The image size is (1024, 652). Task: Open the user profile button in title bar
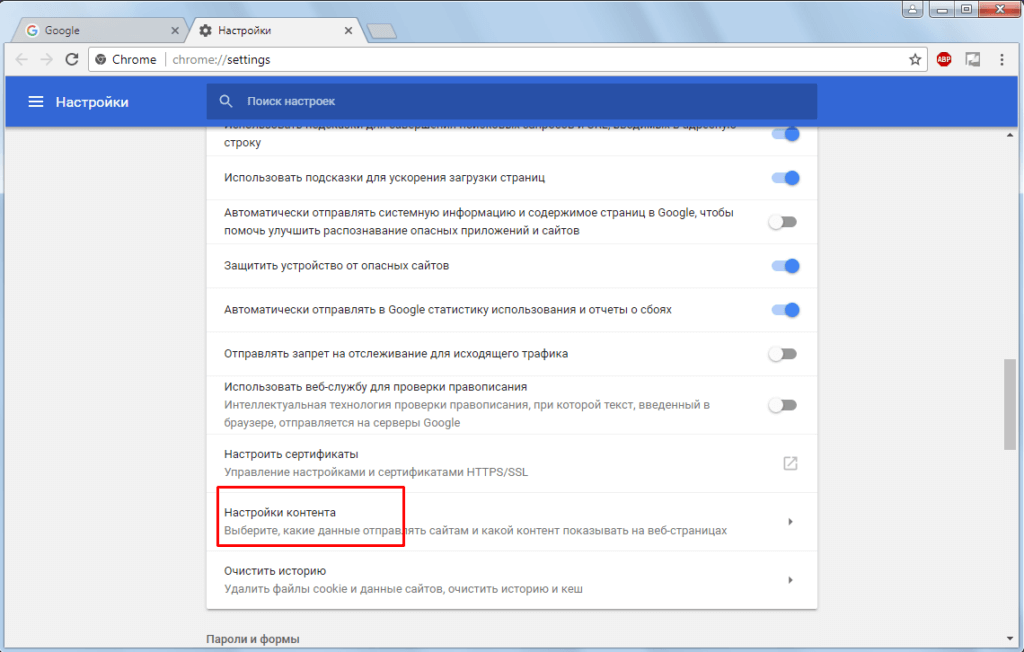(x=912, y=9)
